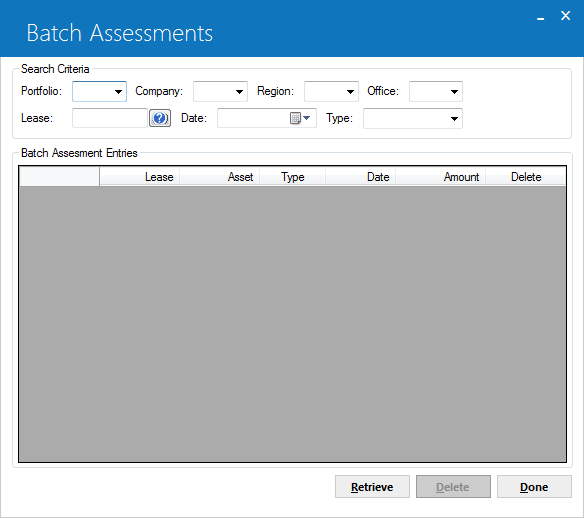Click the Done button
Screen dimensions: 584x518
click(x=534, y=487)
